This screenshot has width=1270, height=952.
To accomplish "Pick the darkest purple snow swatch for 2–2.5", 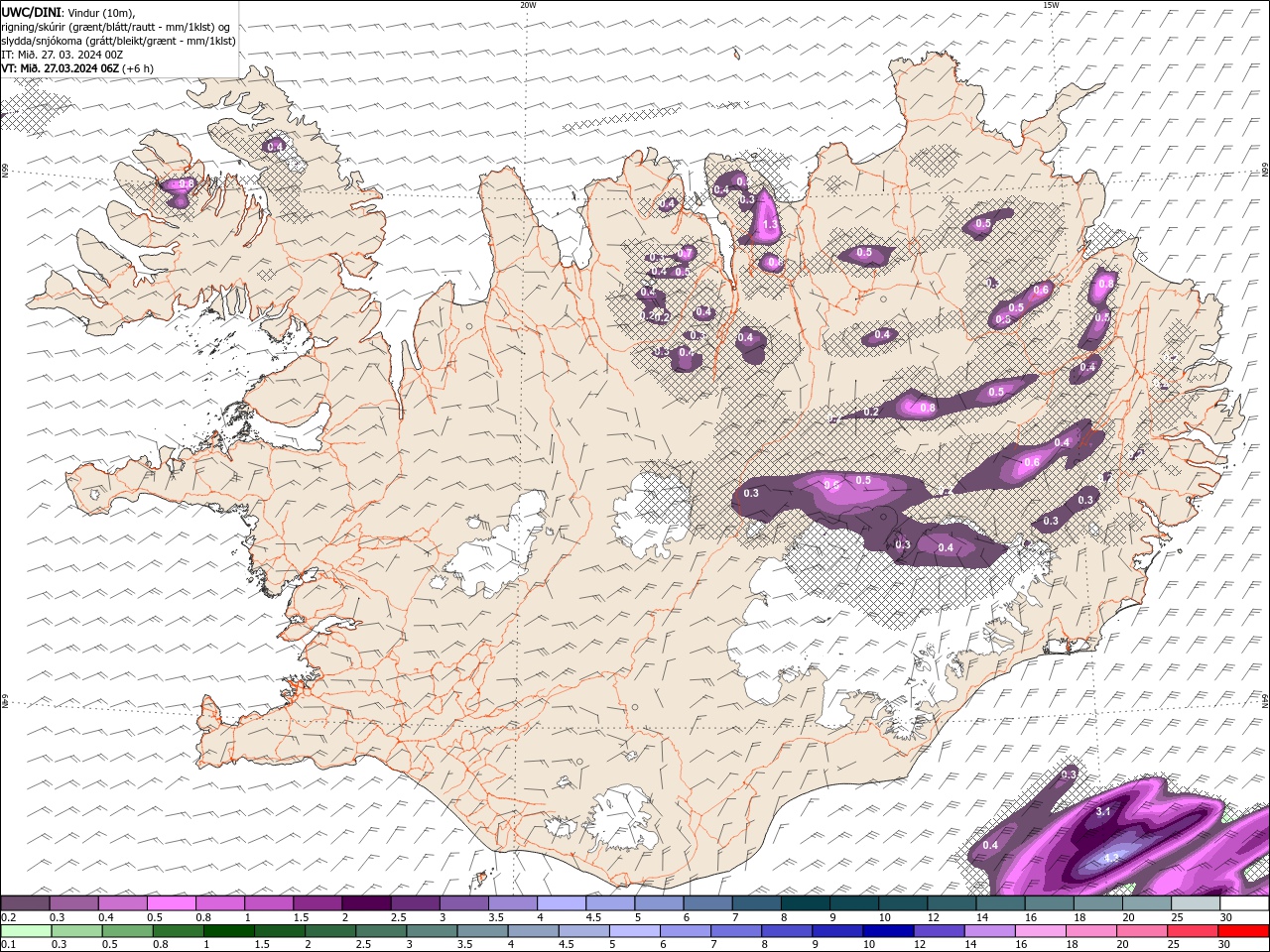I will tap(366, 903).
